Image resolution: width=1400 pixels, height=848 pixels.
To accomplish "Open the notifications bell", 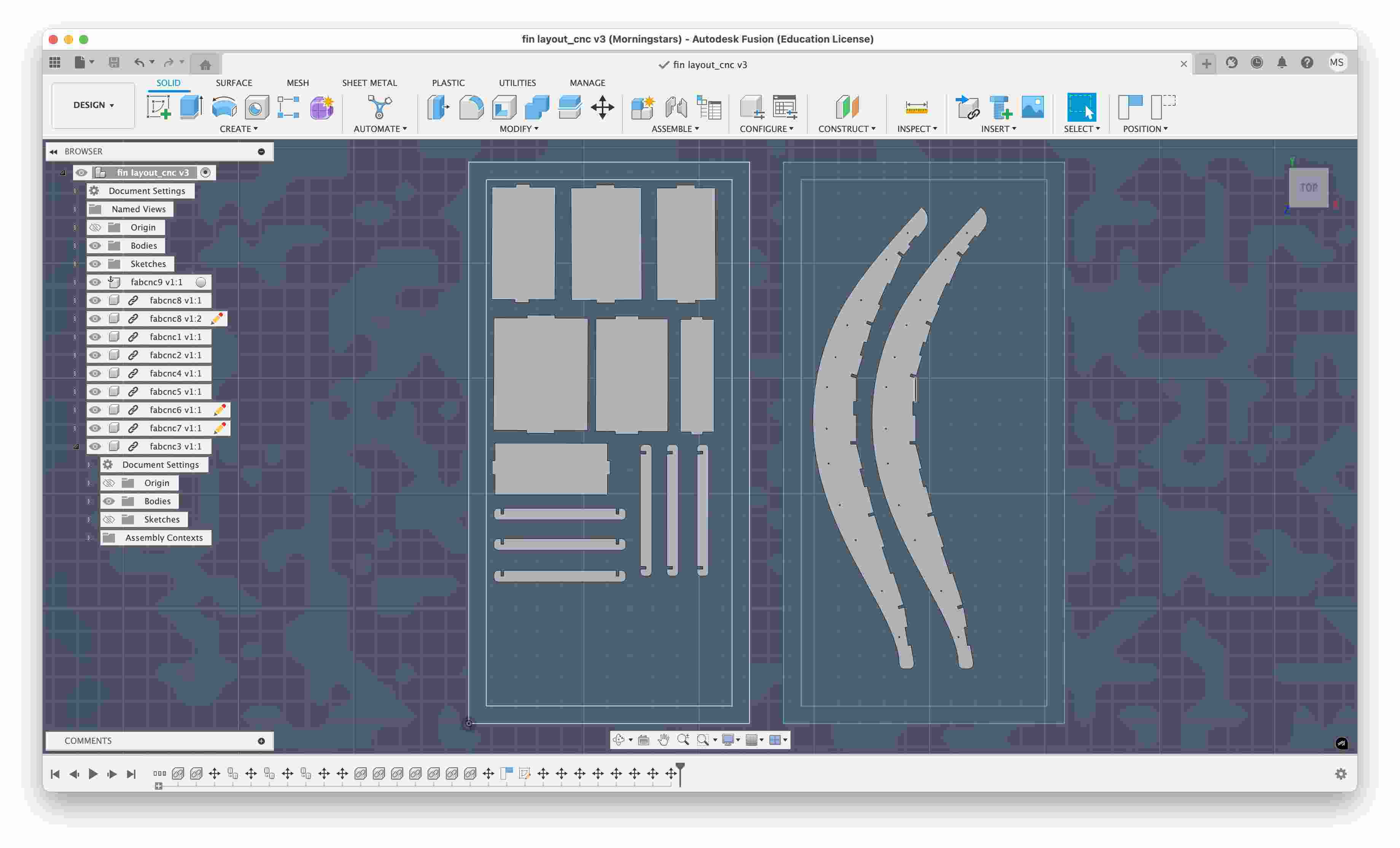I will [x=1282, y=62].
